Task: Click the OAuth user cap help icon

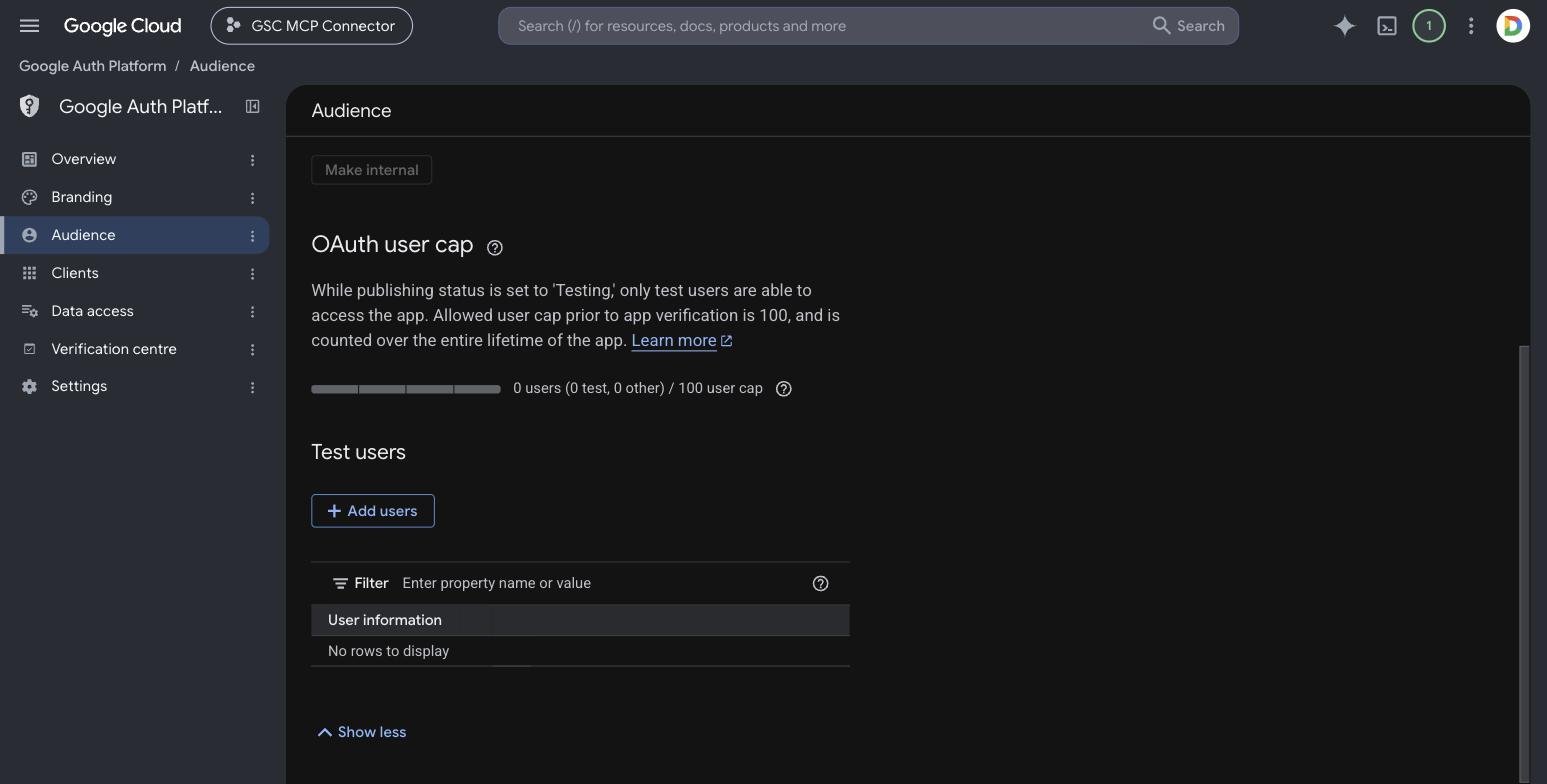Action: 494,247
